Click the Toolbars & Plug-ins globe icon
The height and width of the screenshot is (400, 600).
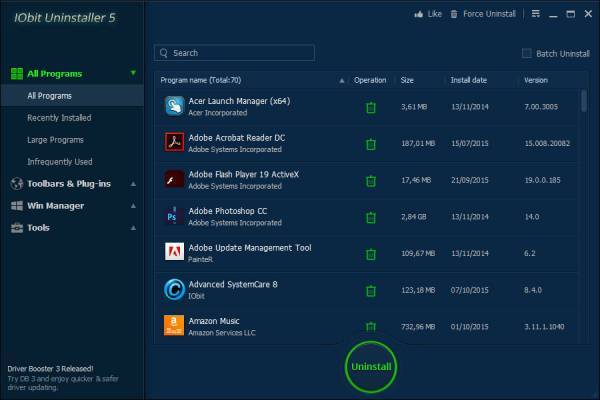[17, 184]
